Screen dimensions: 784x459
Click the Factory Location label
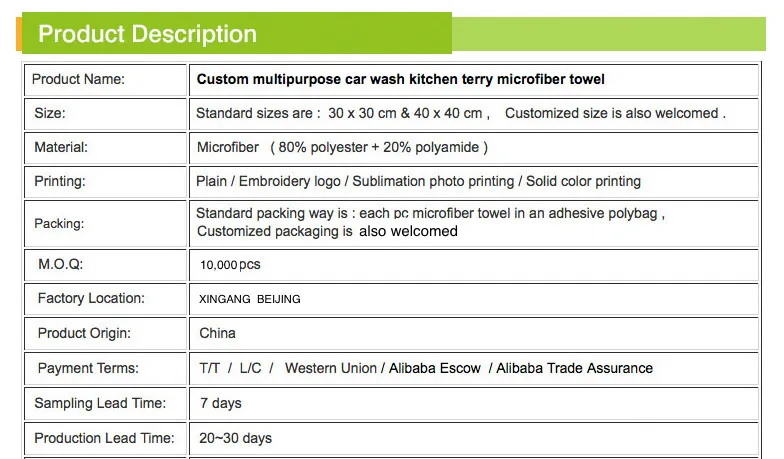pyautogui.click(x=91, y=298)
